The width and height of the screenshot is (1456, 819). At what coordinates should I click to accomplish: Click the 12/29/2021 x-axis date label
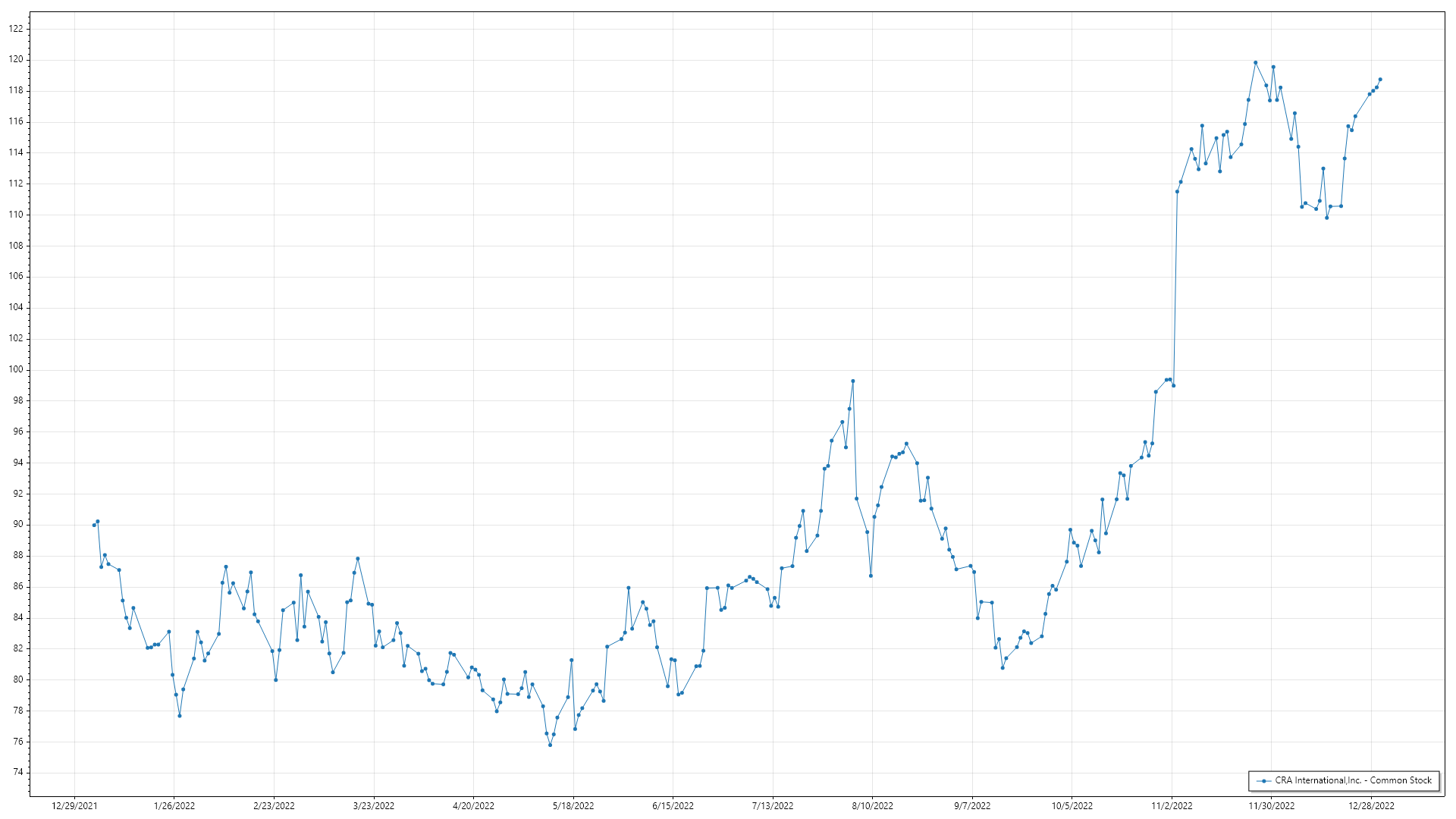[74, 806]
